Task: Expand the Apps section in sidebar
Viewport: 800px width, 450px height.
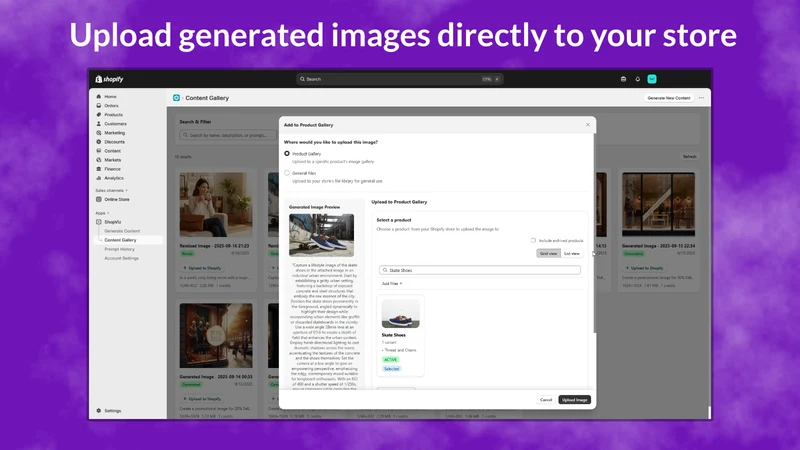Action: [x=102, y=213]
